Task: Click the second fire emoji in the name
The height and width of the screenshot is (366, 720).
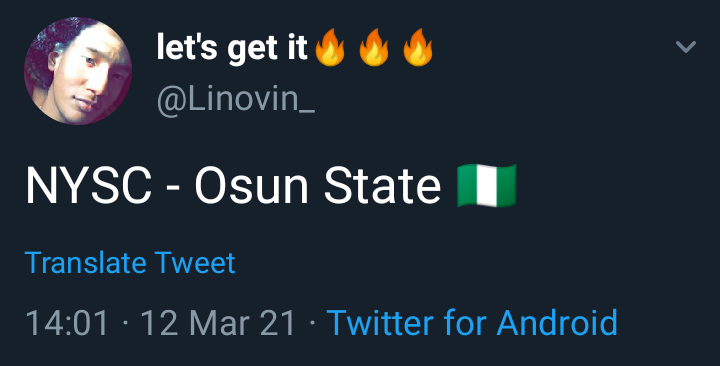Action: 374,47
